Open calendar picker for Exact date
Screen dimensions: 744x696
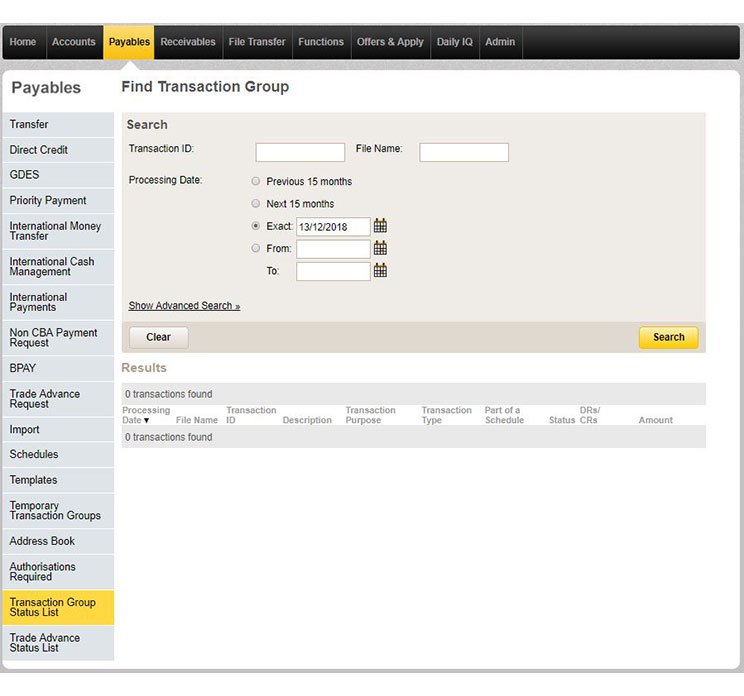point(380,226)
